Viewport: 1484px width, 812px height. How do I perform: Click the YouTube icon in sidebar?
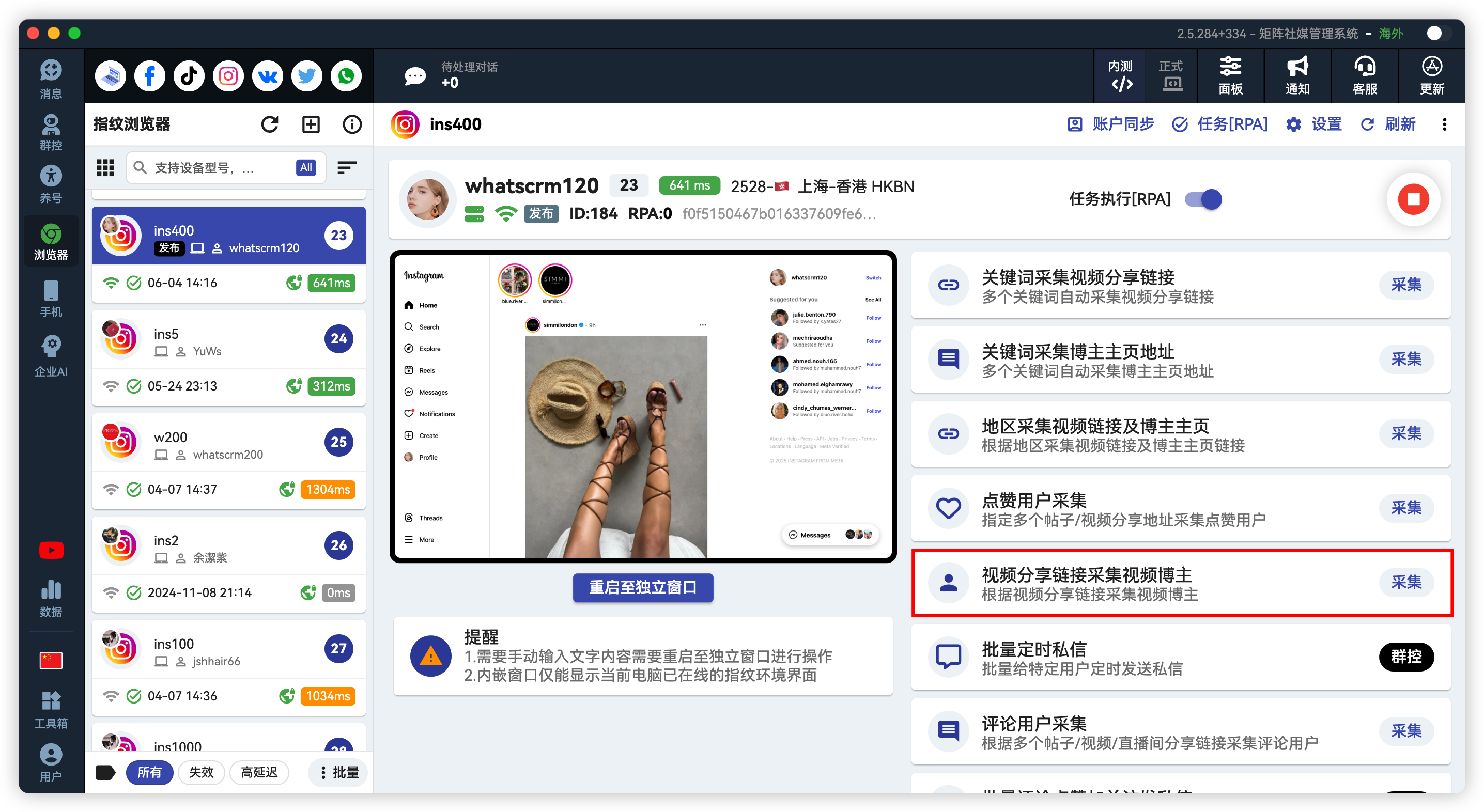click(51, 551)
